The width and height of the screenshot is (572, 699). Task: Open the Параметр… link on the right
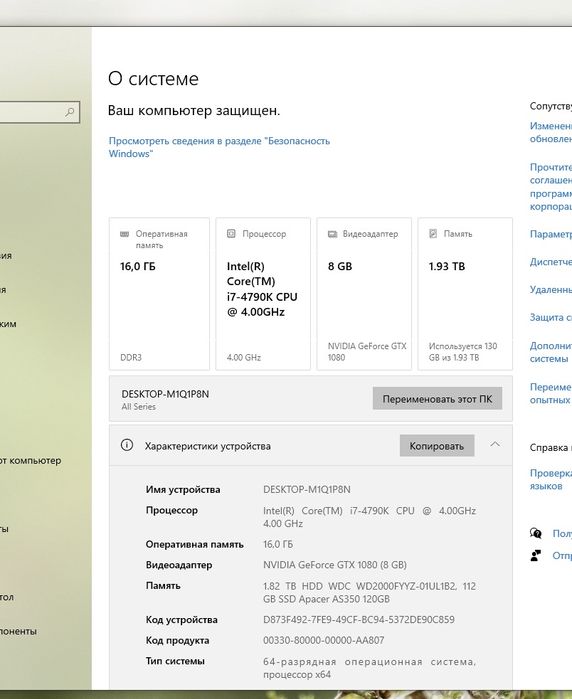tap(551, 234)
